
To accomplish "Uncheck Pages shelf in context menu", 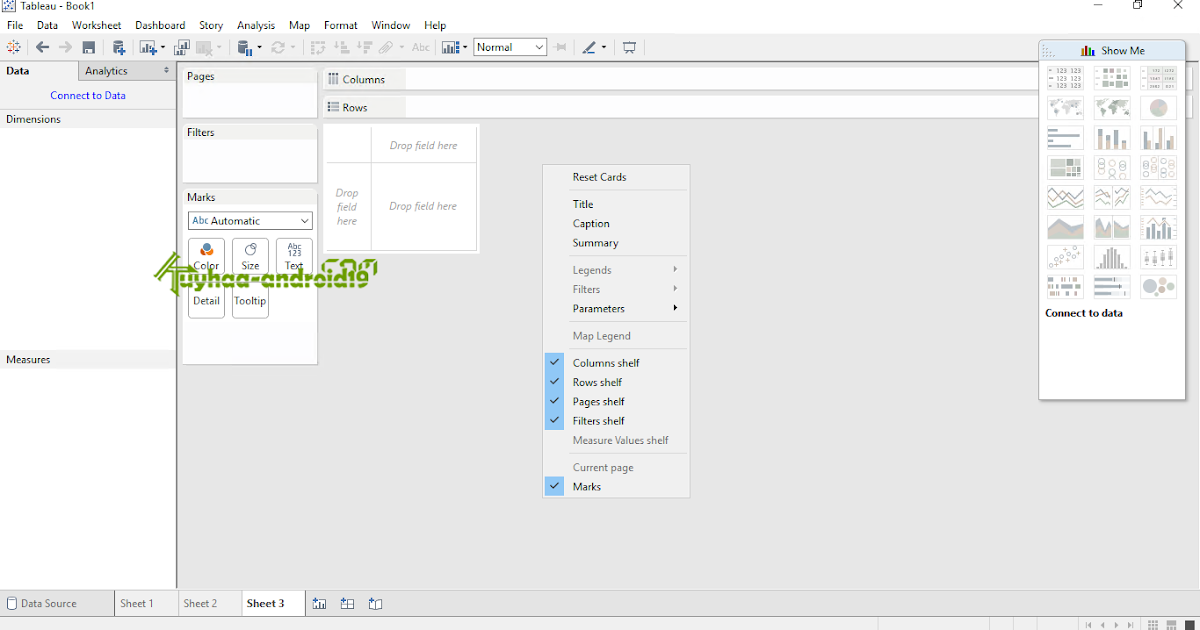I will coord(616,401).
